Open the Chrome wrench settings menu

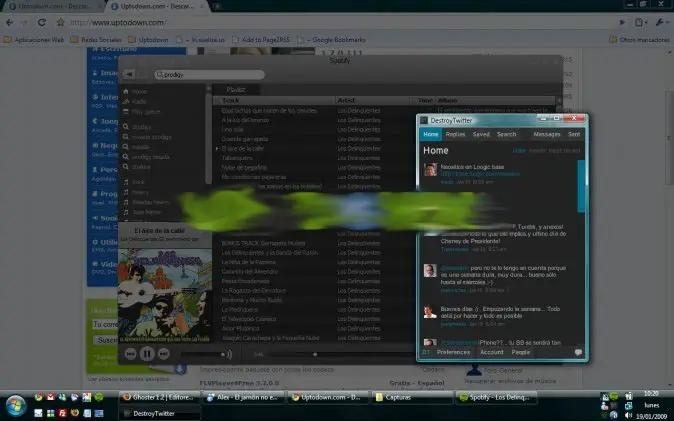(661, 22)
